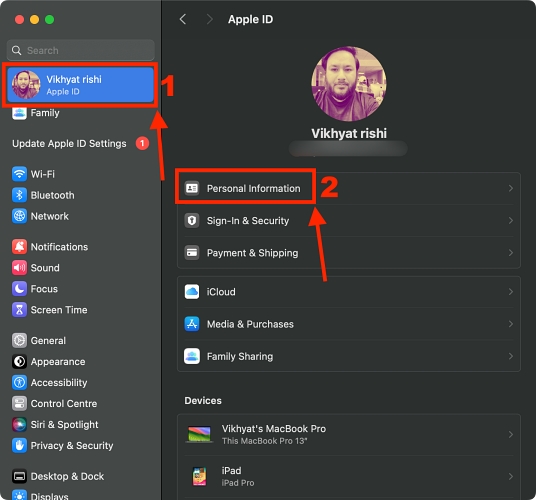Click "Vikhyat rishi" name under photo
Viewport: 536px width, 500px height.
coord(349,133)
